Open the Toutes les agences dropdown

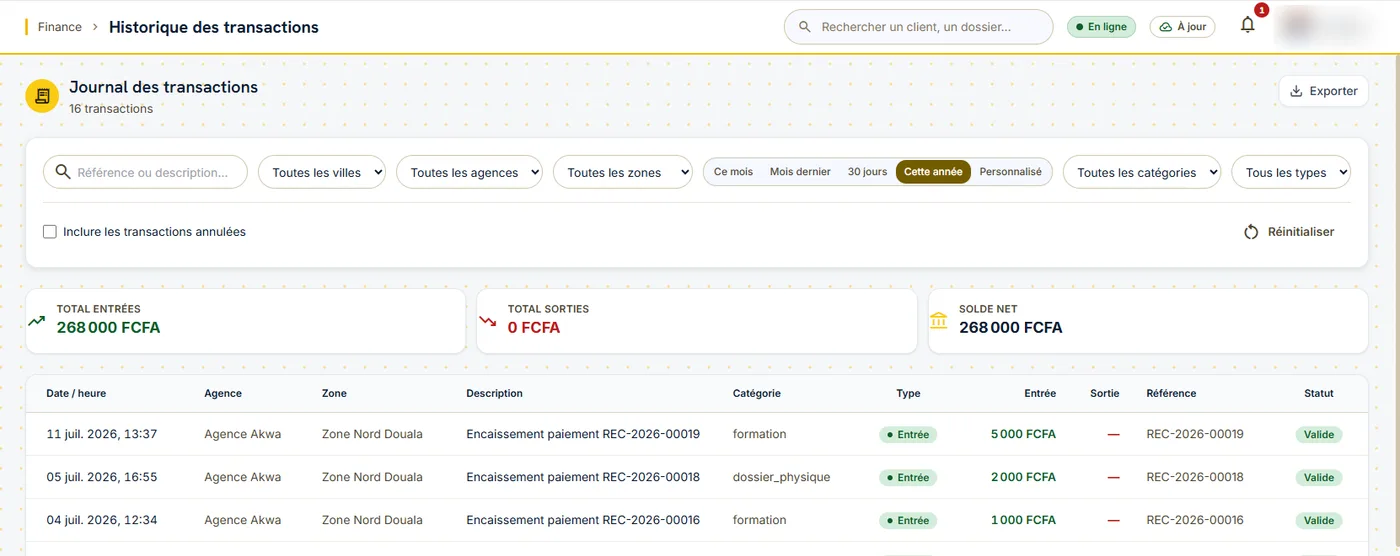(469, 172)
